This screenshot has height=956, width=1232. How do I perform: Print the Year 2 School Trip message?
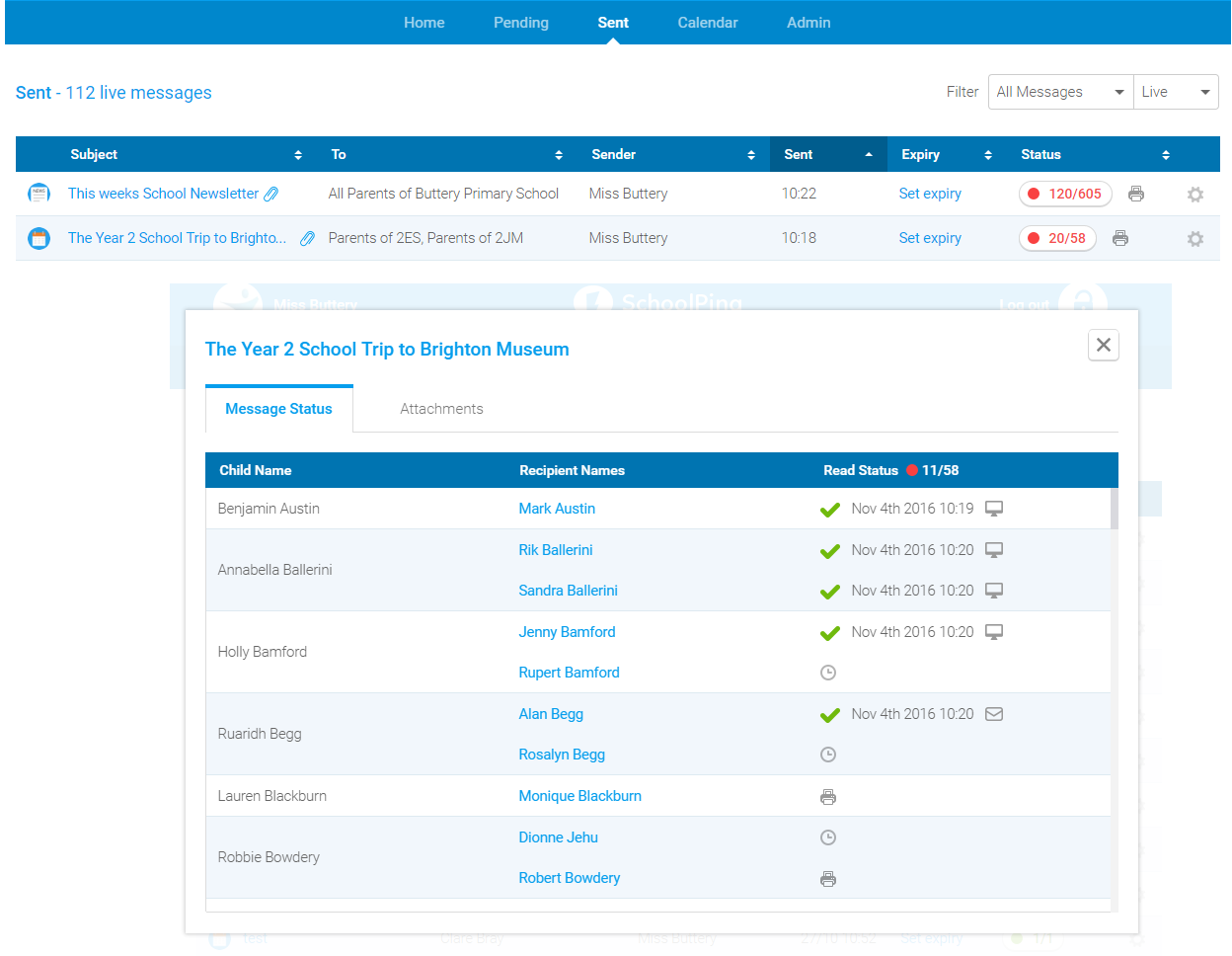(1120, 238)
